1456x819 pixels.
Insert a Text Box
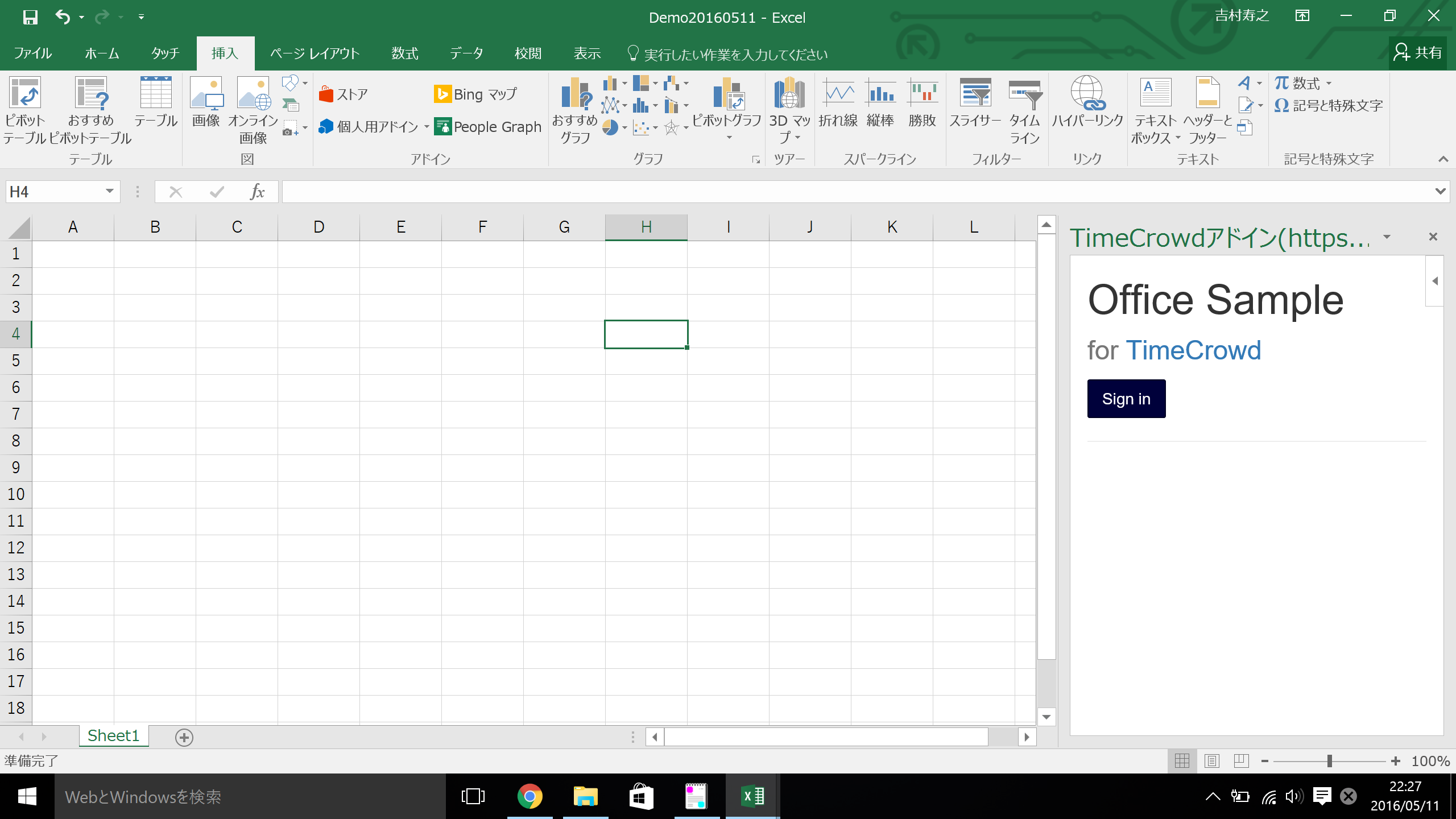(x=1155, y=110)
